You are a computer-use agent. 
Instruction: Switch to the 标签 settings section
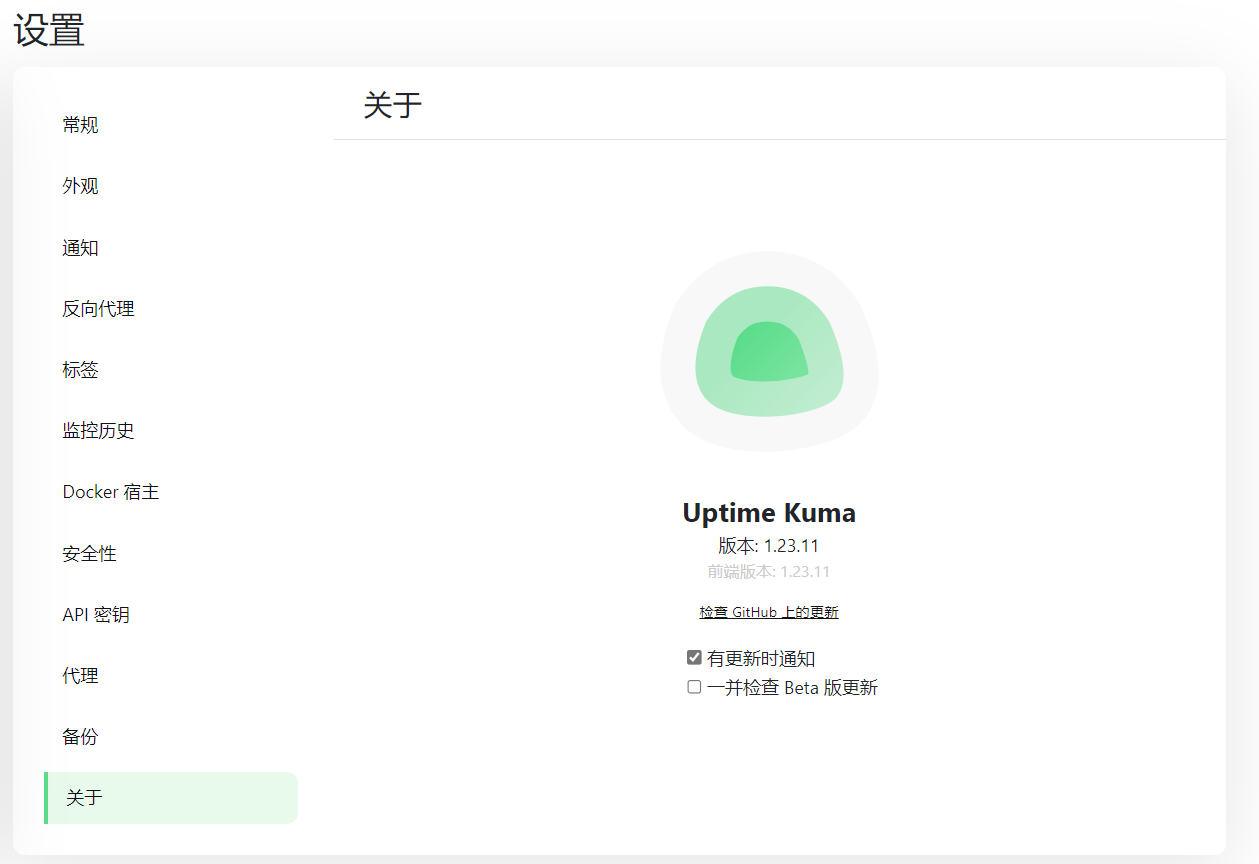point(80,370)
